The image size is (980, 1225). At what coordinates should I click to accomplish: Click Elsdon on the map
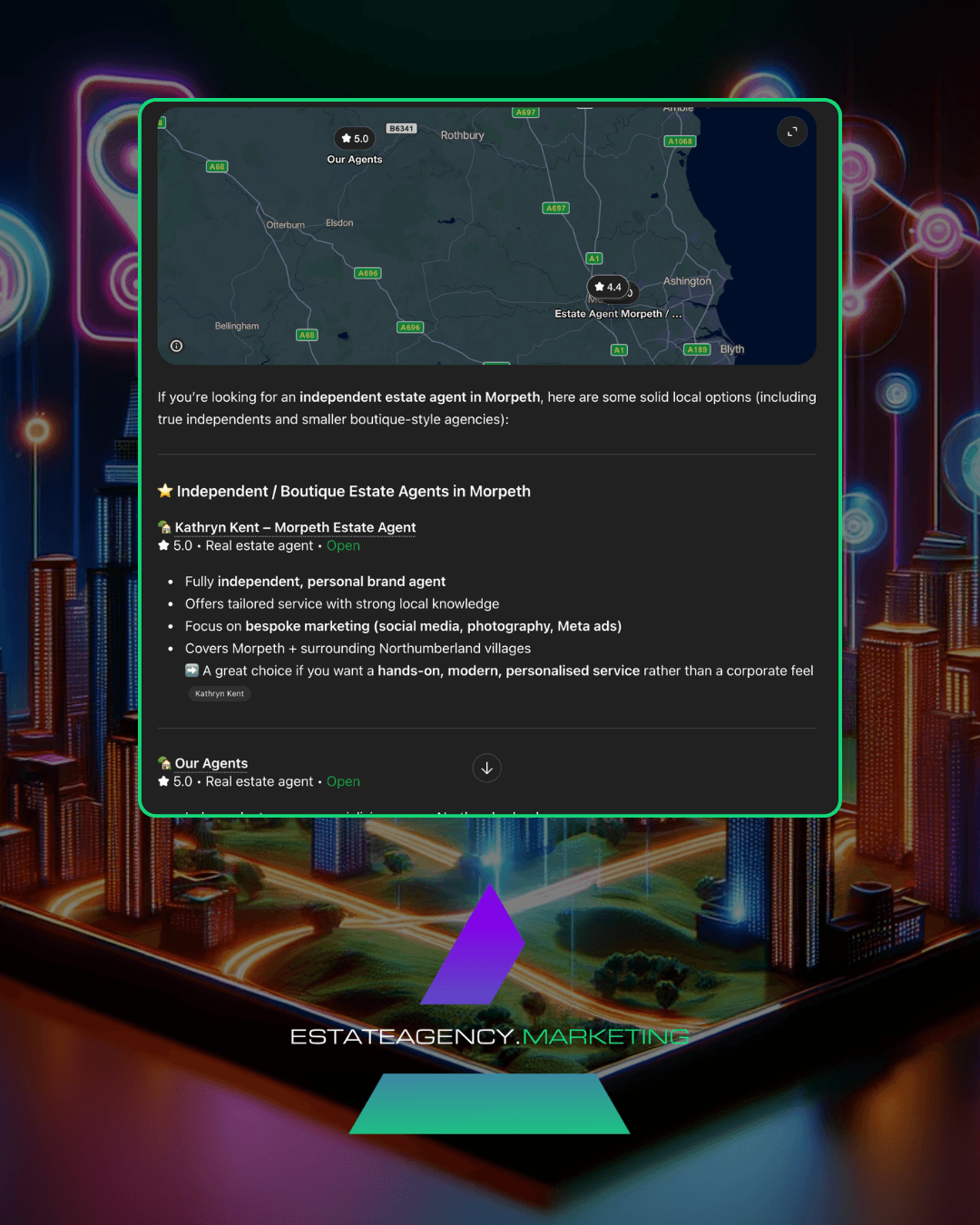339,223
